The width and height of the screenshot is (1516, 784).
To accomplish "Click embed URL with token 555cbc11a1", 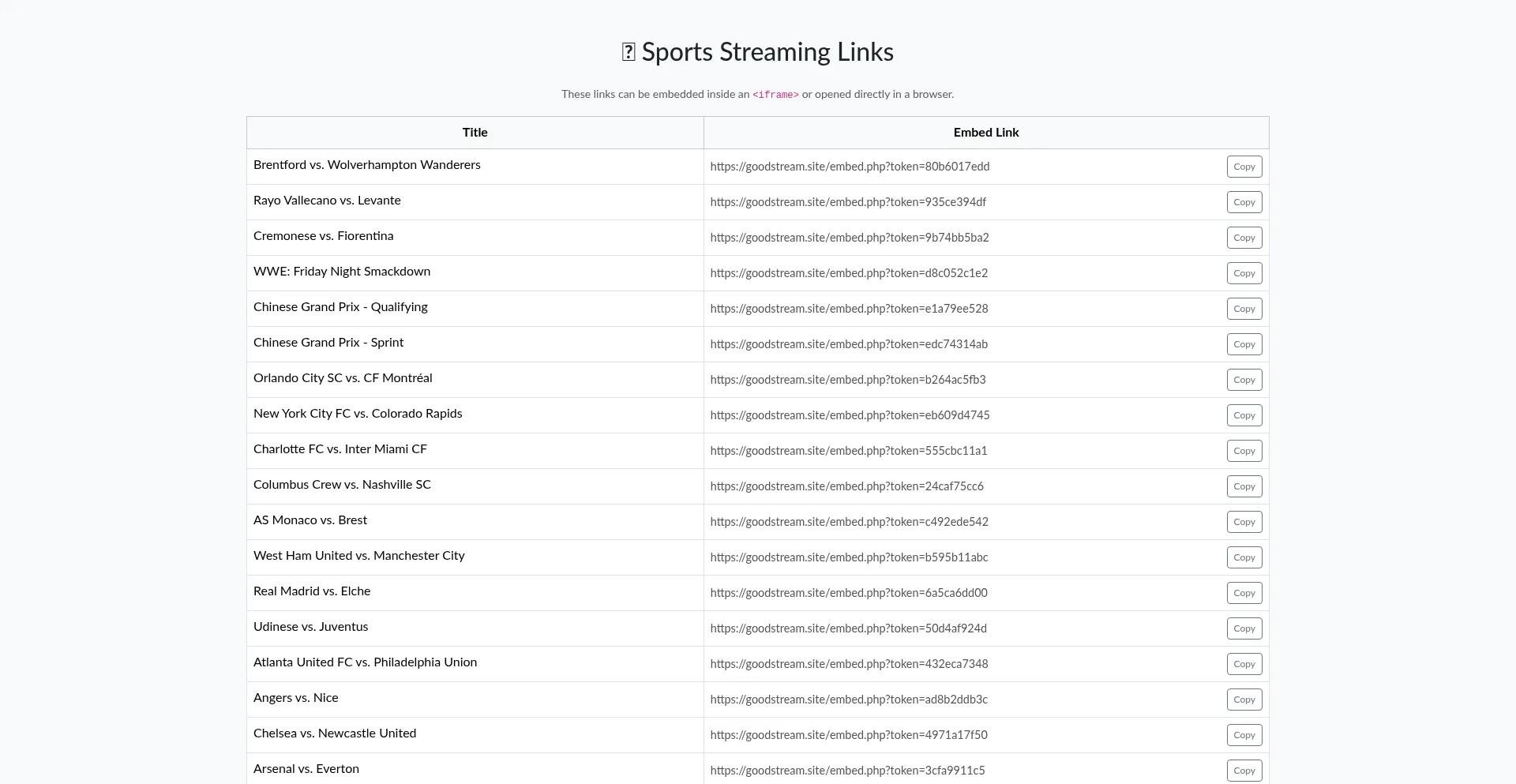I will tap(849, 451).
